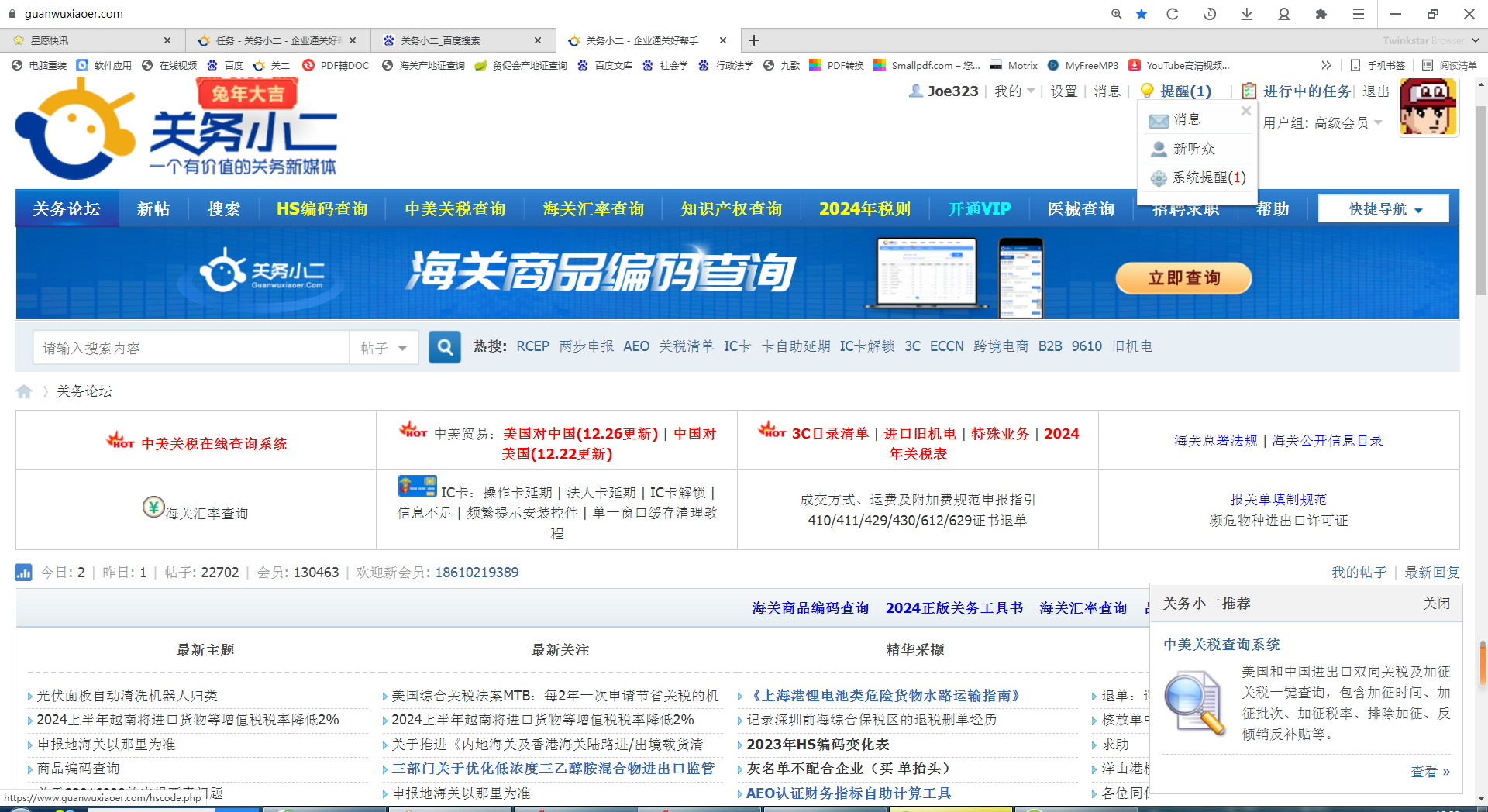Image resolution: width=1488 pixels, height=812 pixels.
Task: Open the 海关产地证查询 bookmark
Action: click(423, 65)
